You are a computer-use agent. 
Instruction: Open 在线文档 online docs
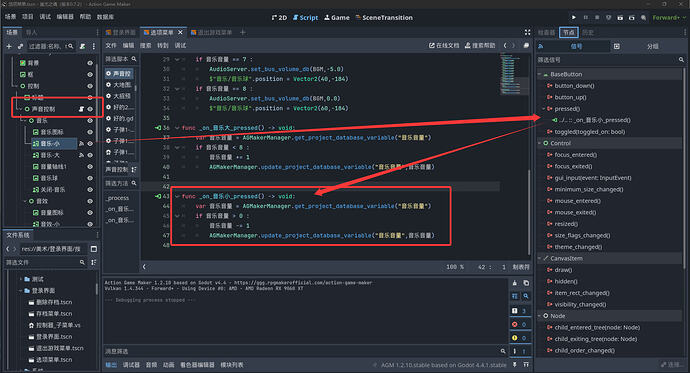[x=444, y=45]
